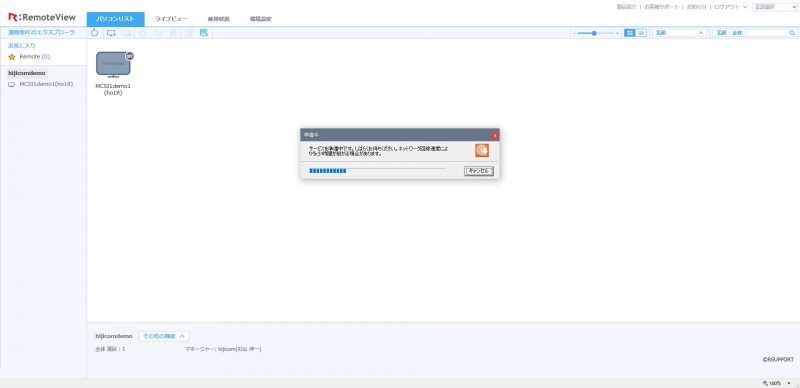Click the キャンセル button in the dialog

pyautogui.click(x=479, y=171)
